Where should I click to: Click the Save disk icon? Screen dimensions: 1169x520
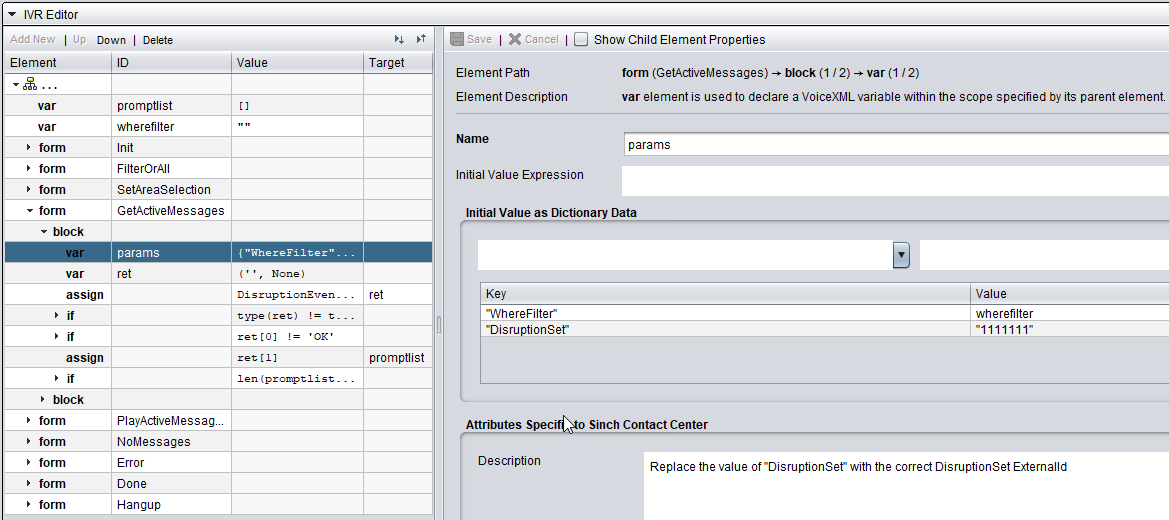pos(457,40)
